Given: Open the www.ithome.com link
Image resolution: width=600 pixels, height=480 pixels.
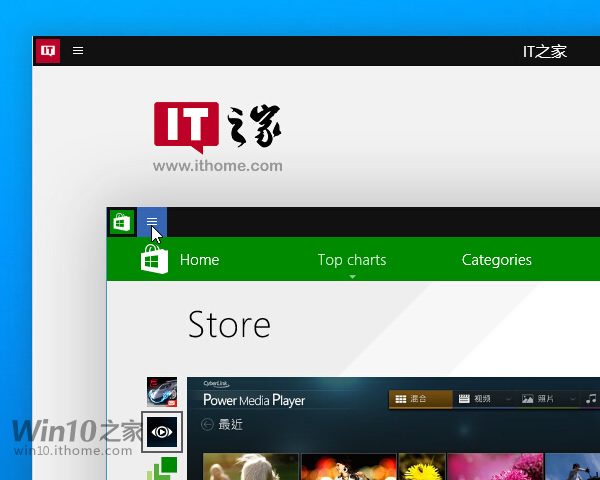Looking at the screenshot, I should tap(218, 166).
